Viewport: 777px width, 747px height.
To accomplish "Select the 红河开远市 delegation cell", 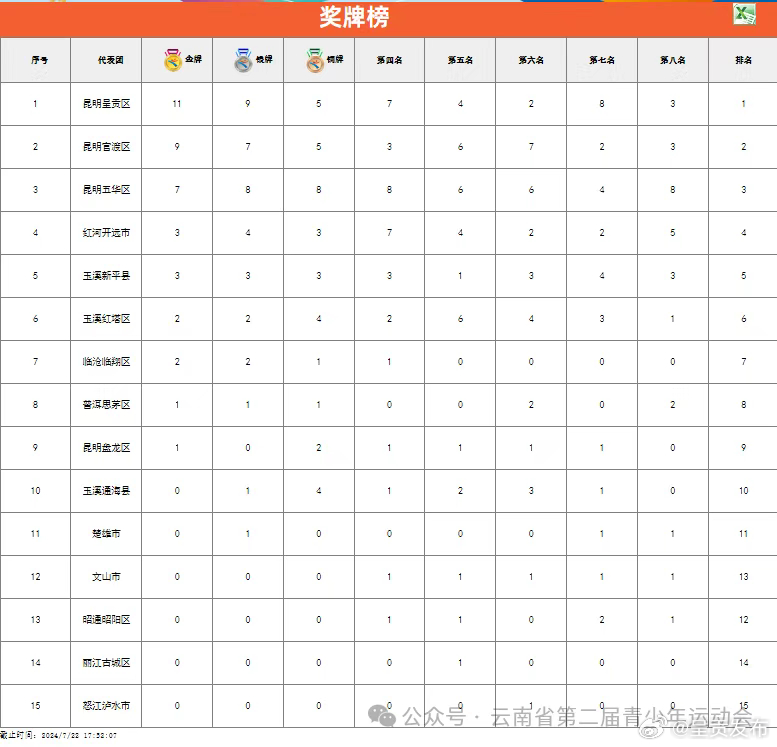I will pos(106,232).
